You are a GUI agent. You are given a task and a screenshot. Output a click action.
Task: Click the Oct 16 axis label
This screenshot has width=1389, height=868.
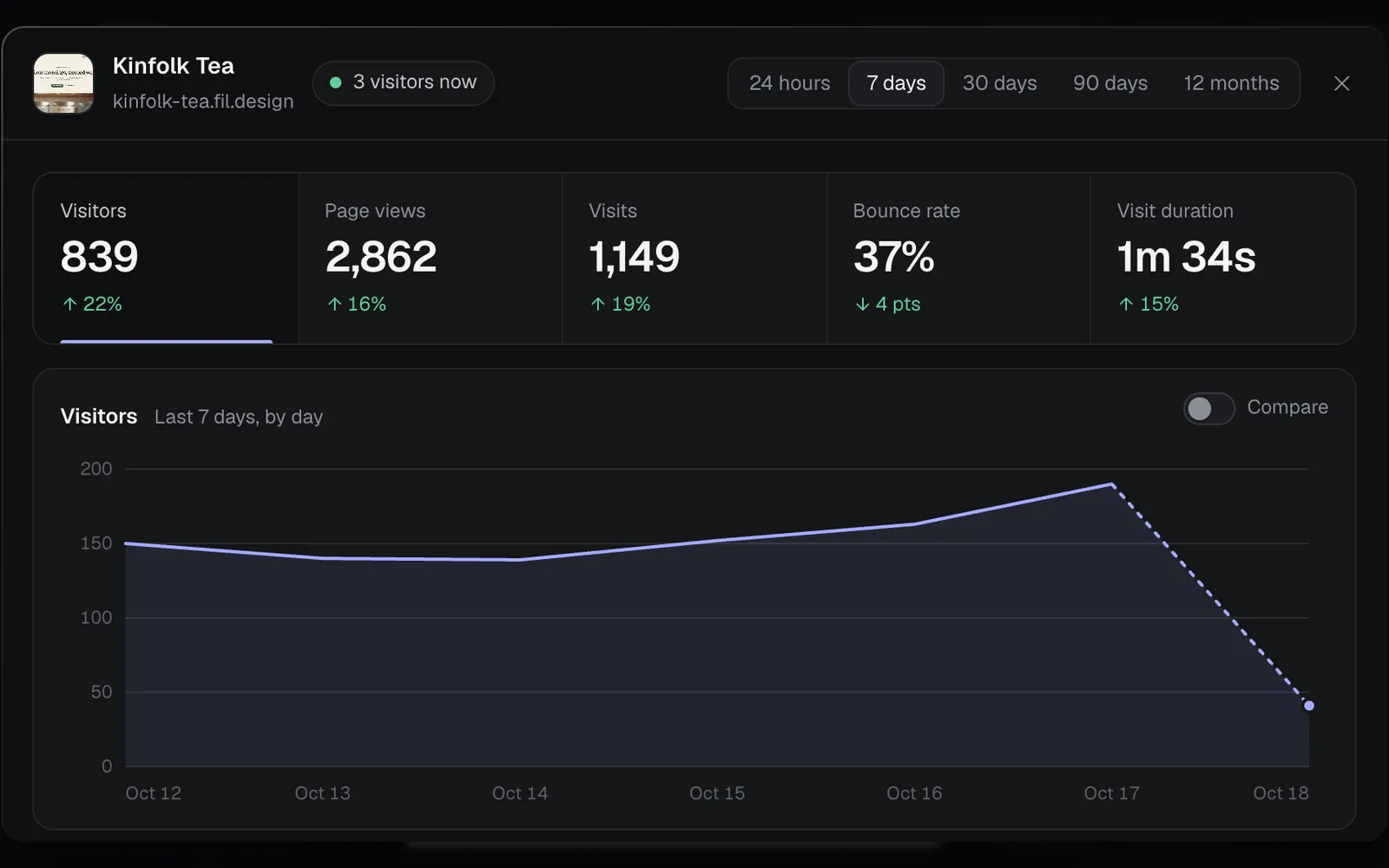click(x=914, y=793)
